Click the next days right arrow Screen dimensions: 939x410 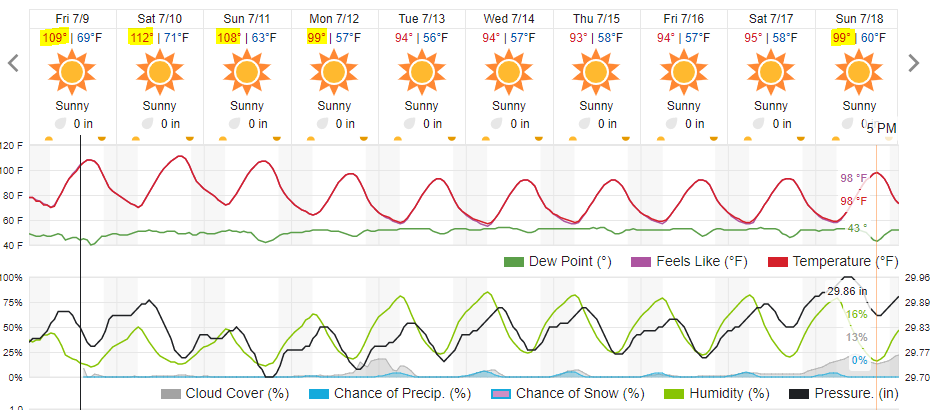[x=913, y=63]
